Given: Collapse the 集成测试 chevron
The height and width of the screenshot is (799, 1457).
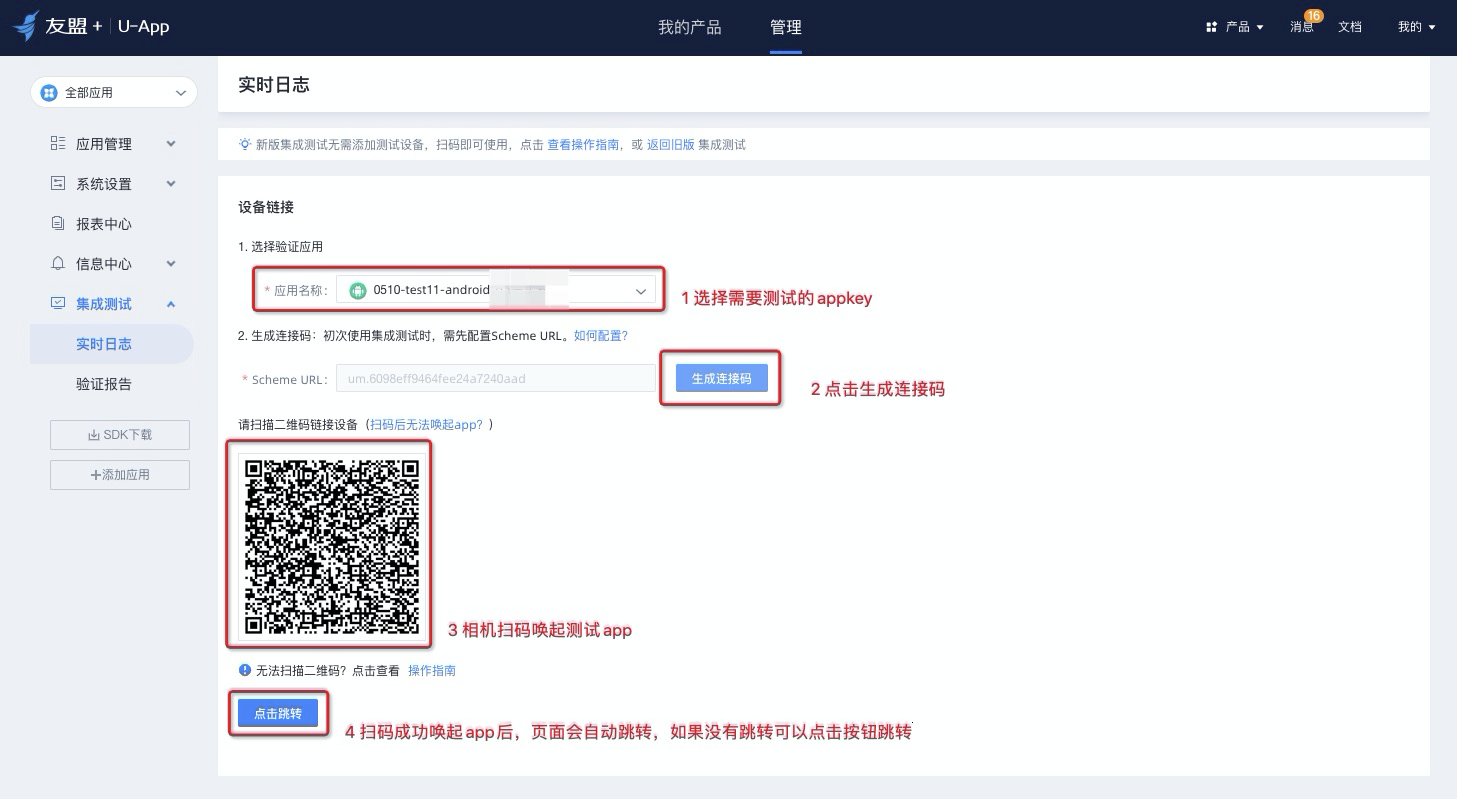Looking at the screenshot, I should coord(171,304).
